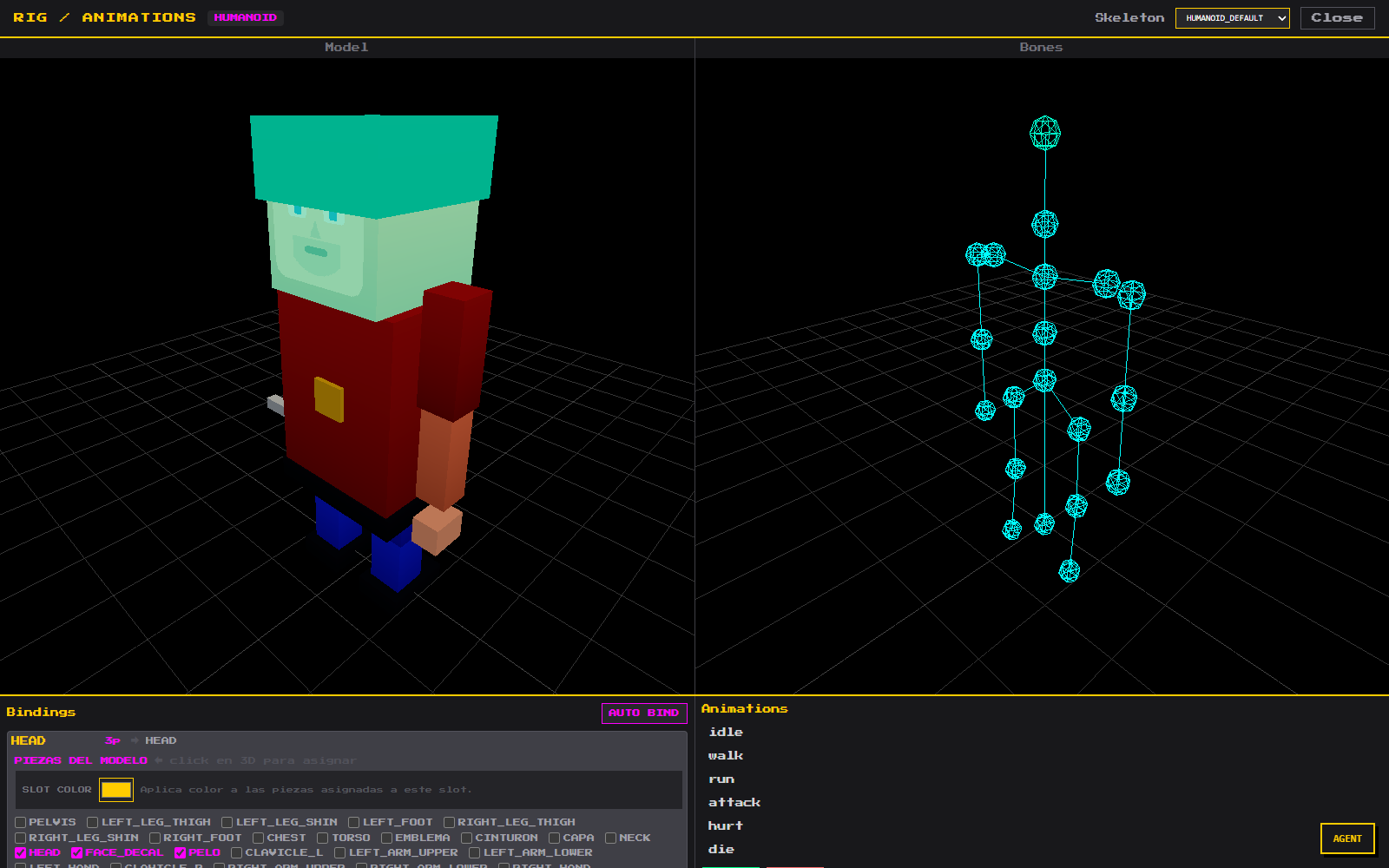This screenshot has width=1389, height=868.
Task: Click the AUTO BIND button
Action: [644, 713]
